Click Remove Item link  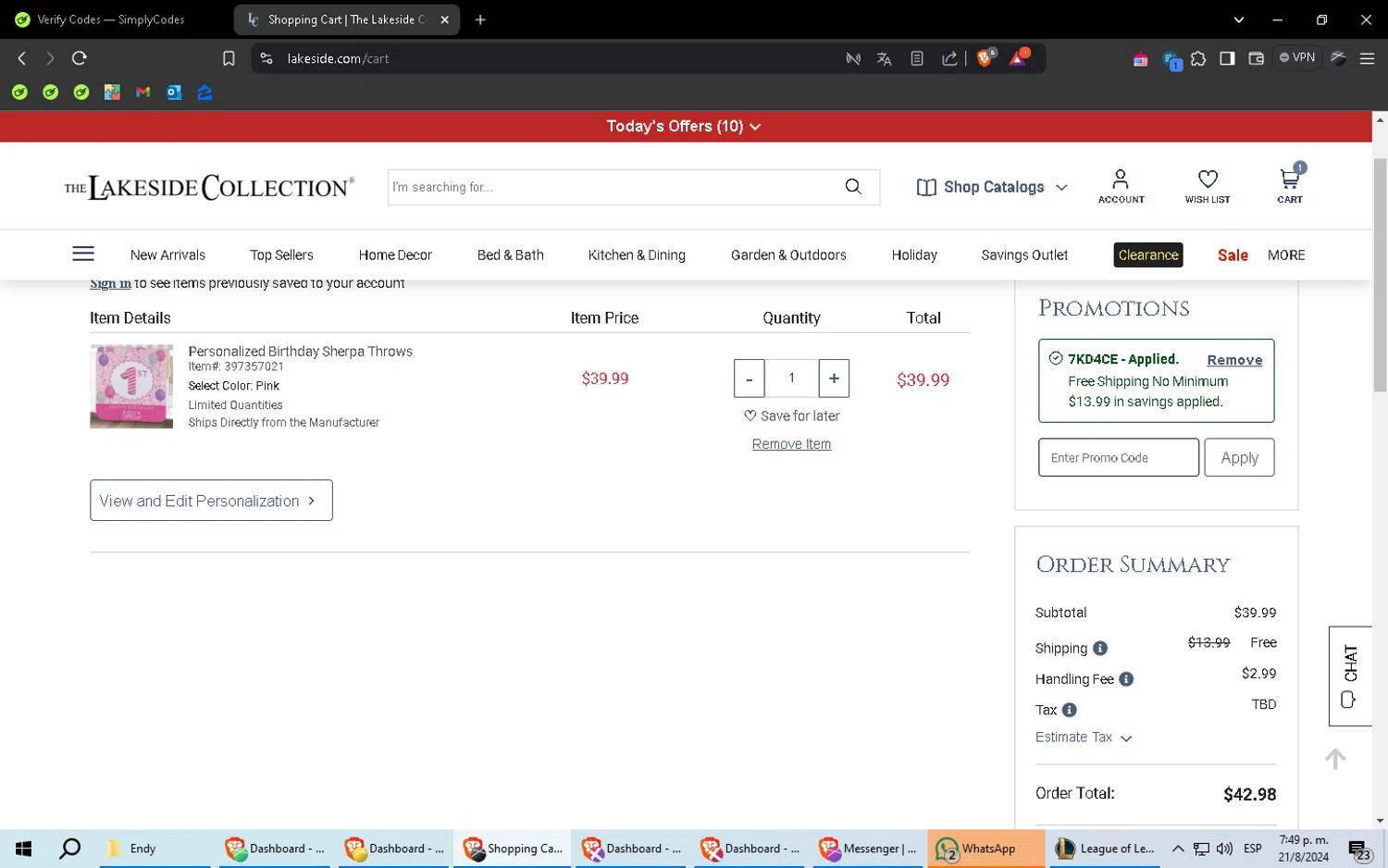[x=791, y=444]
